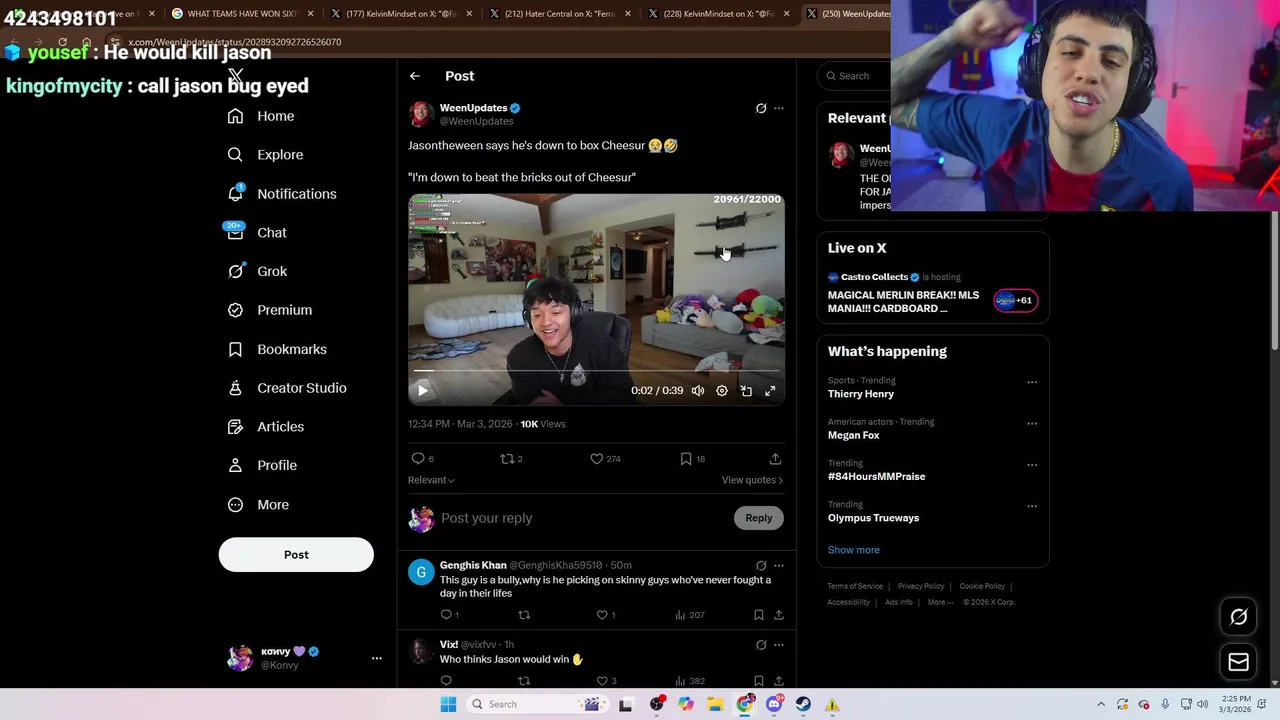Click Grok icon on Genghis Khan reply

tap(761, 566)
